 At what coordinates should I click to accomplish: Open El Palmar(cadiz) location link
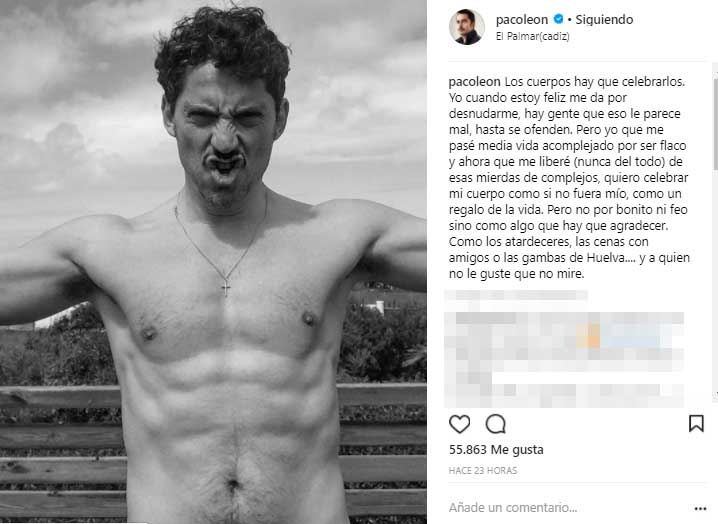pyautogui.click(x=533, y=36)
